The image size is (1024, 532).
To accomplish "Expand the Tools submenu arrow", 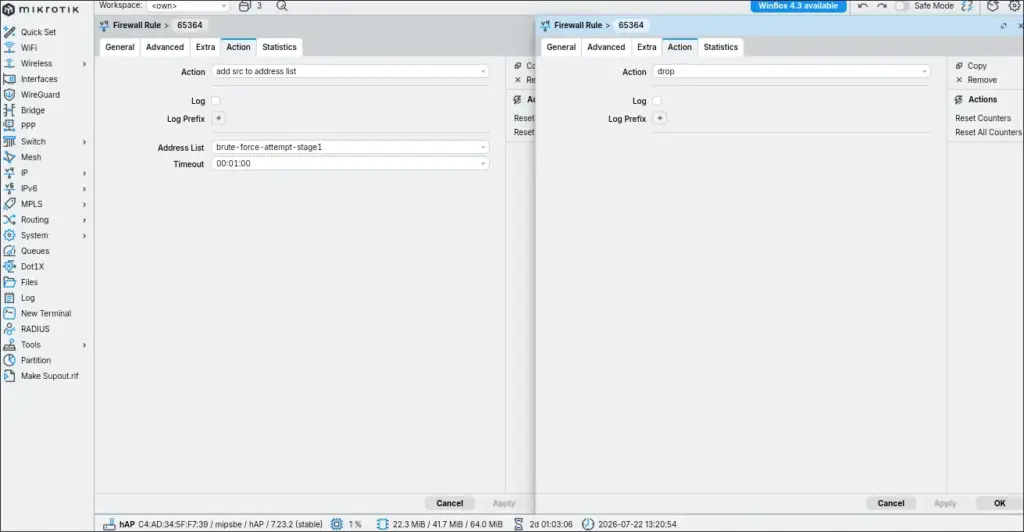I will 84,345.
